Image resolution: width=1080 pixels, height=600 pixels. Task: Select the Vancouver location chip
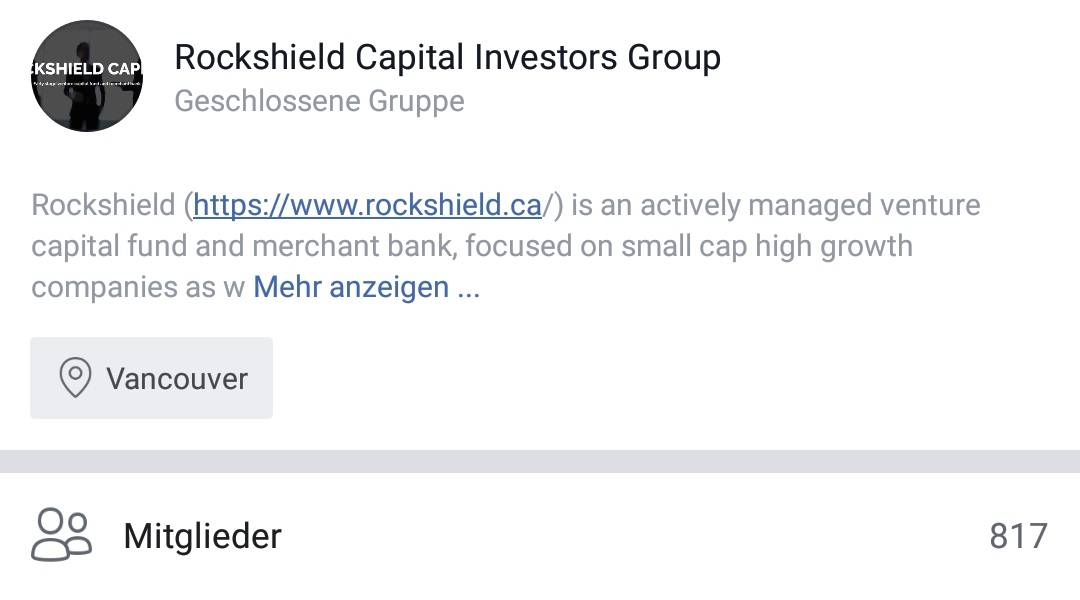coord(151,378)
